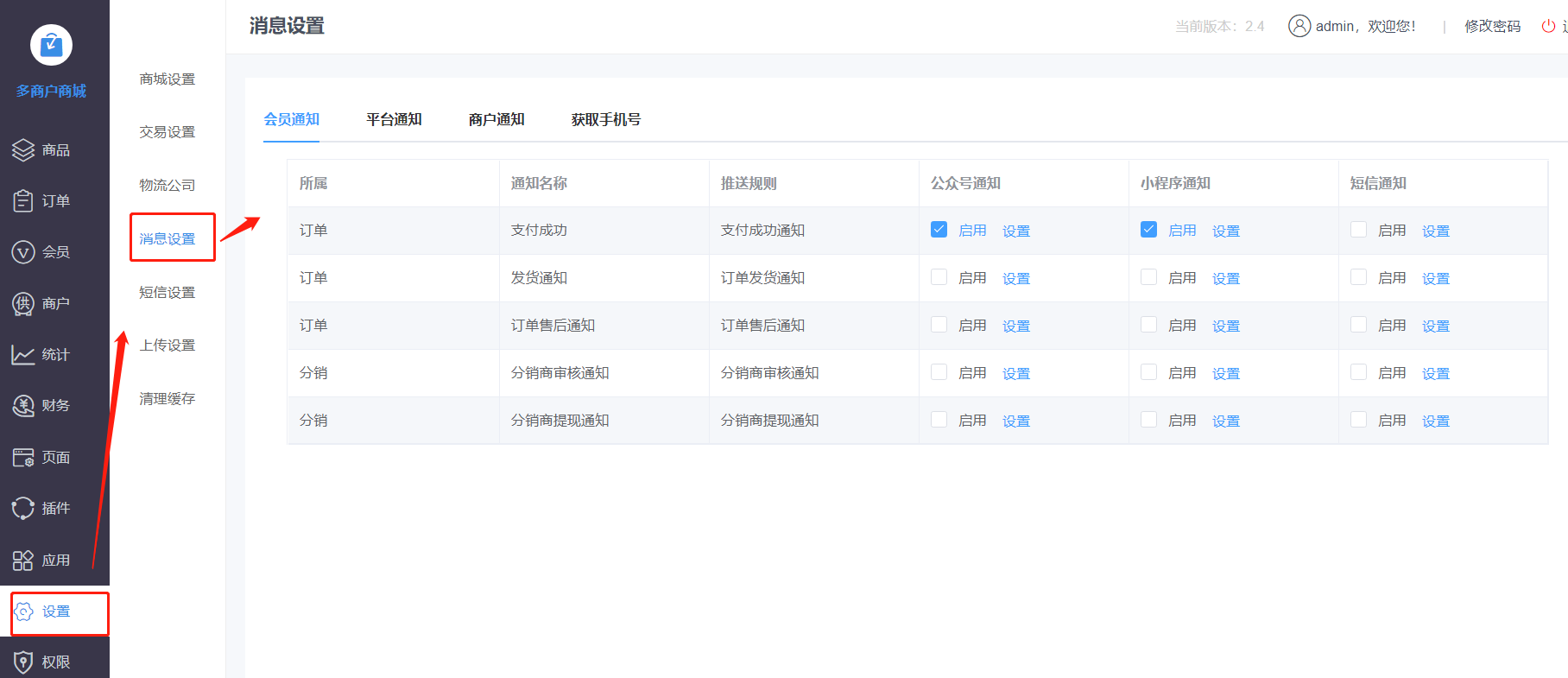Enable 小程序通知 for 分销商提现通知
Image resolution: width=1568 pixels, height=678 pixels.
pos(1149,420)
